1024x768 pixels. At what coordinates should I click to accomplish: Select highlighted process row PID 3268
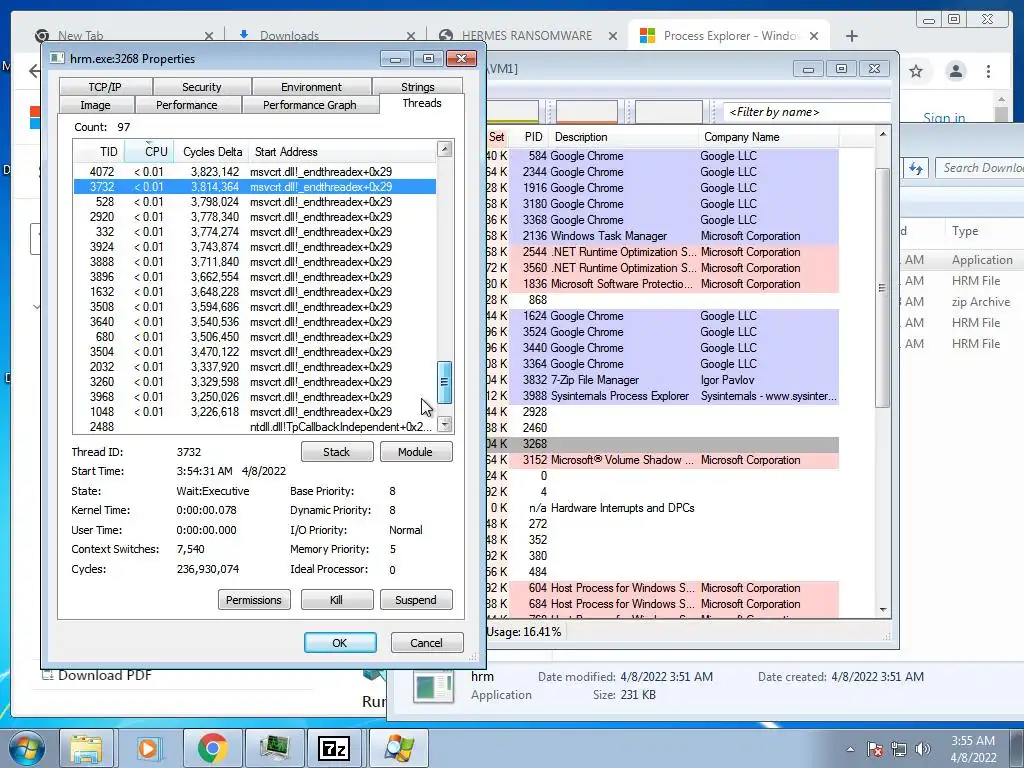pos(662,444)
